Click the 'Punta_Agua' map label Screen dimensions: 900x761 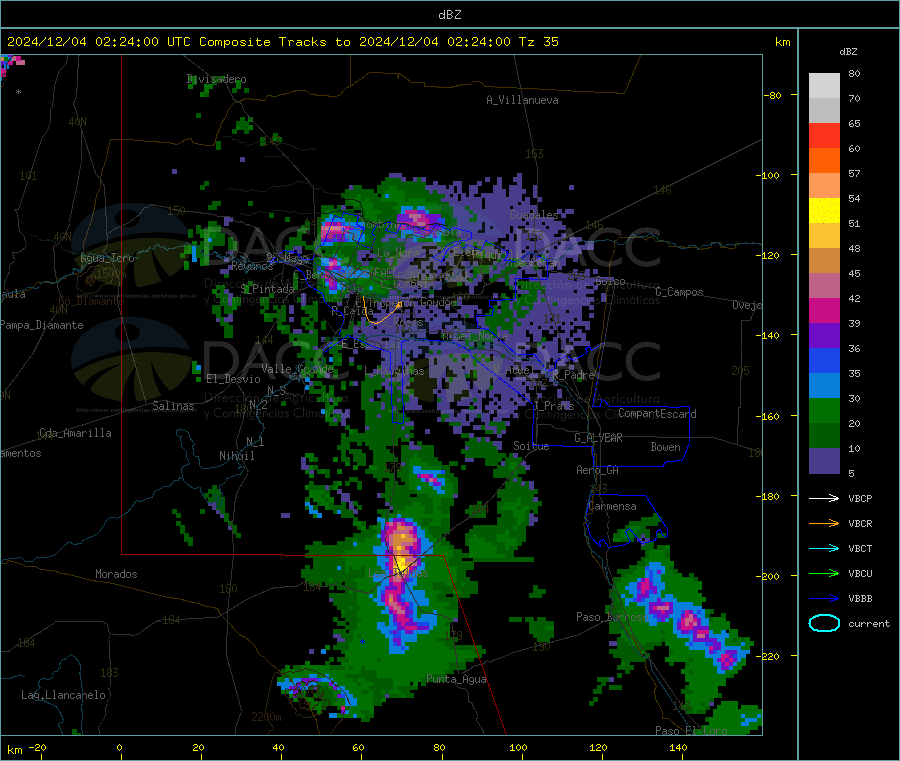[x=456, y=679]
